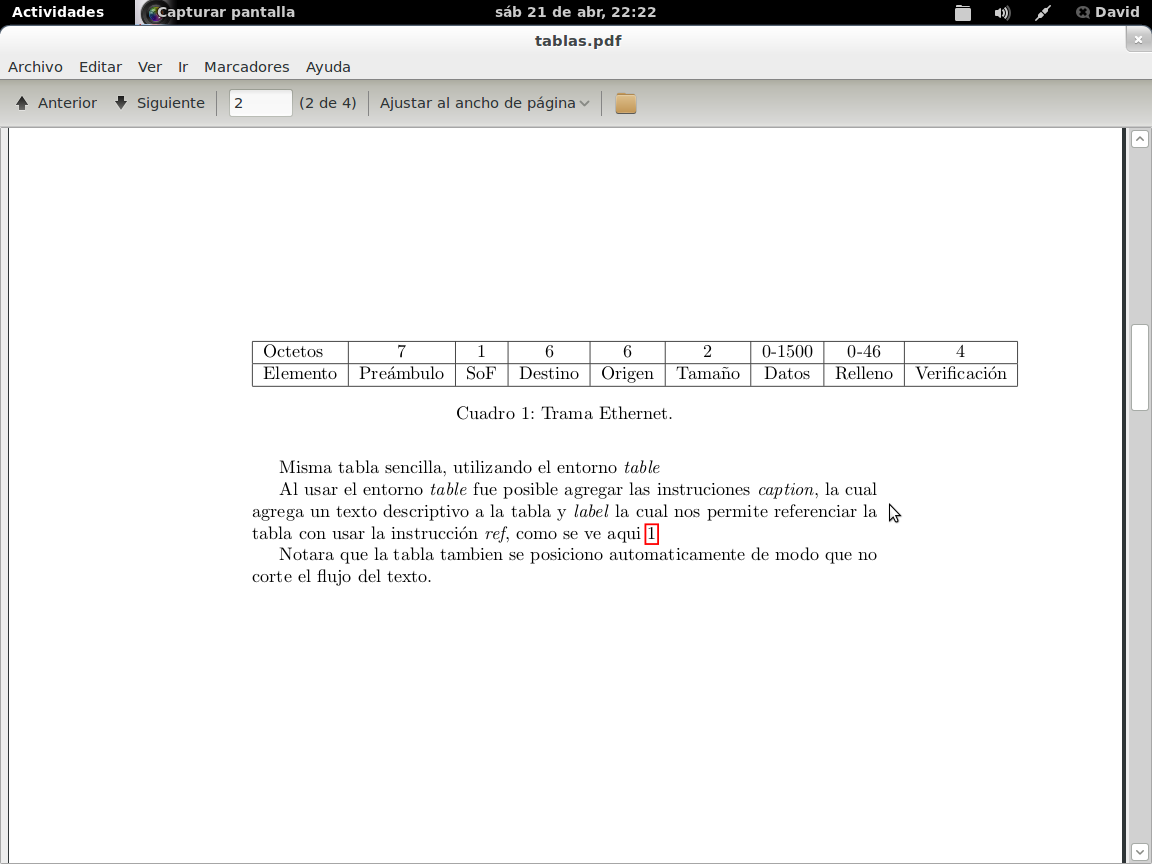Viewport: 1152px width, 864px height.
Task: Click the SoF table cell
Action: coord(481,374)
